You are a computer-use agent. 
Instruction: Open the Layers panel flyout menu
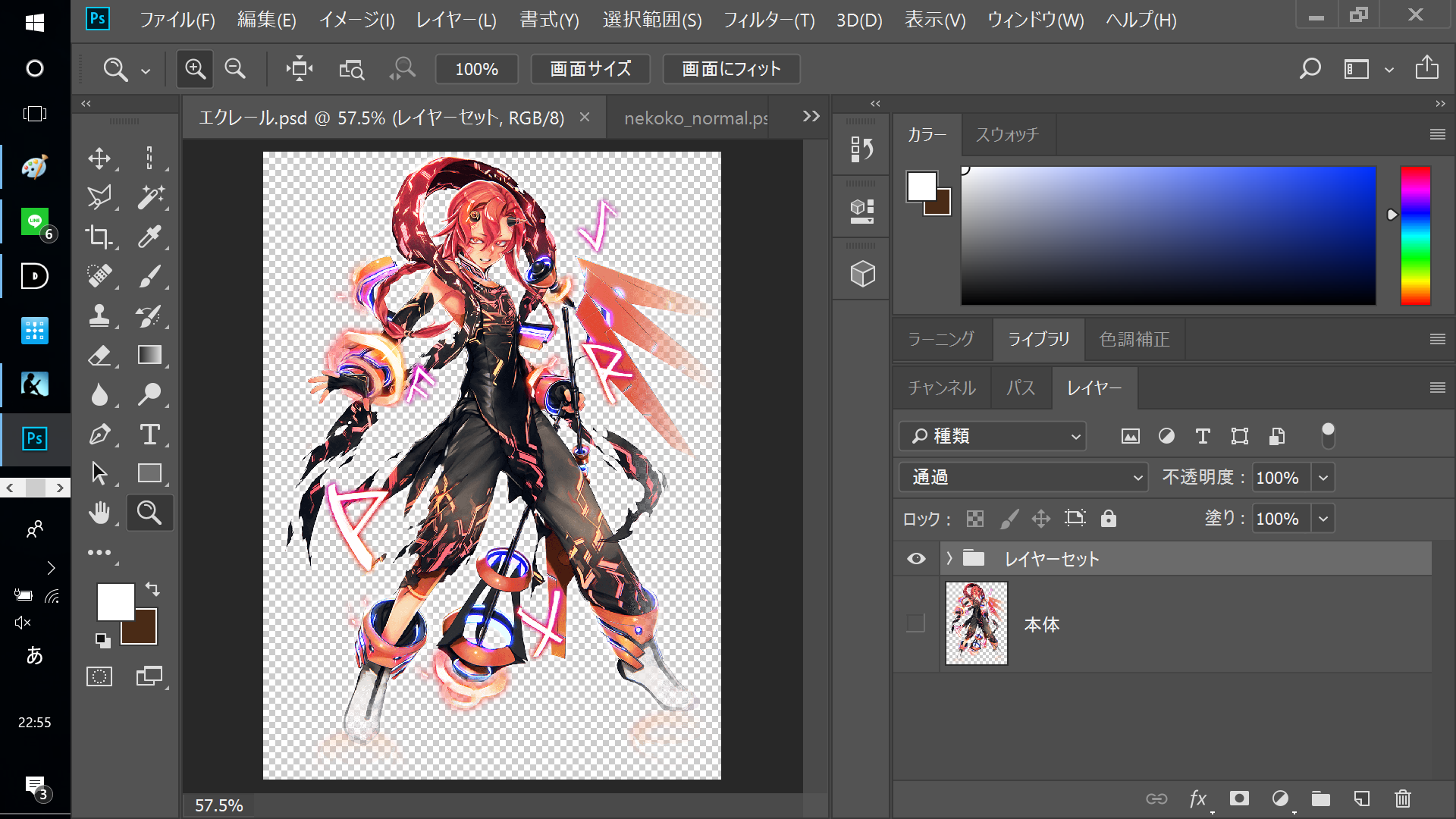[x=1437, y=388]
